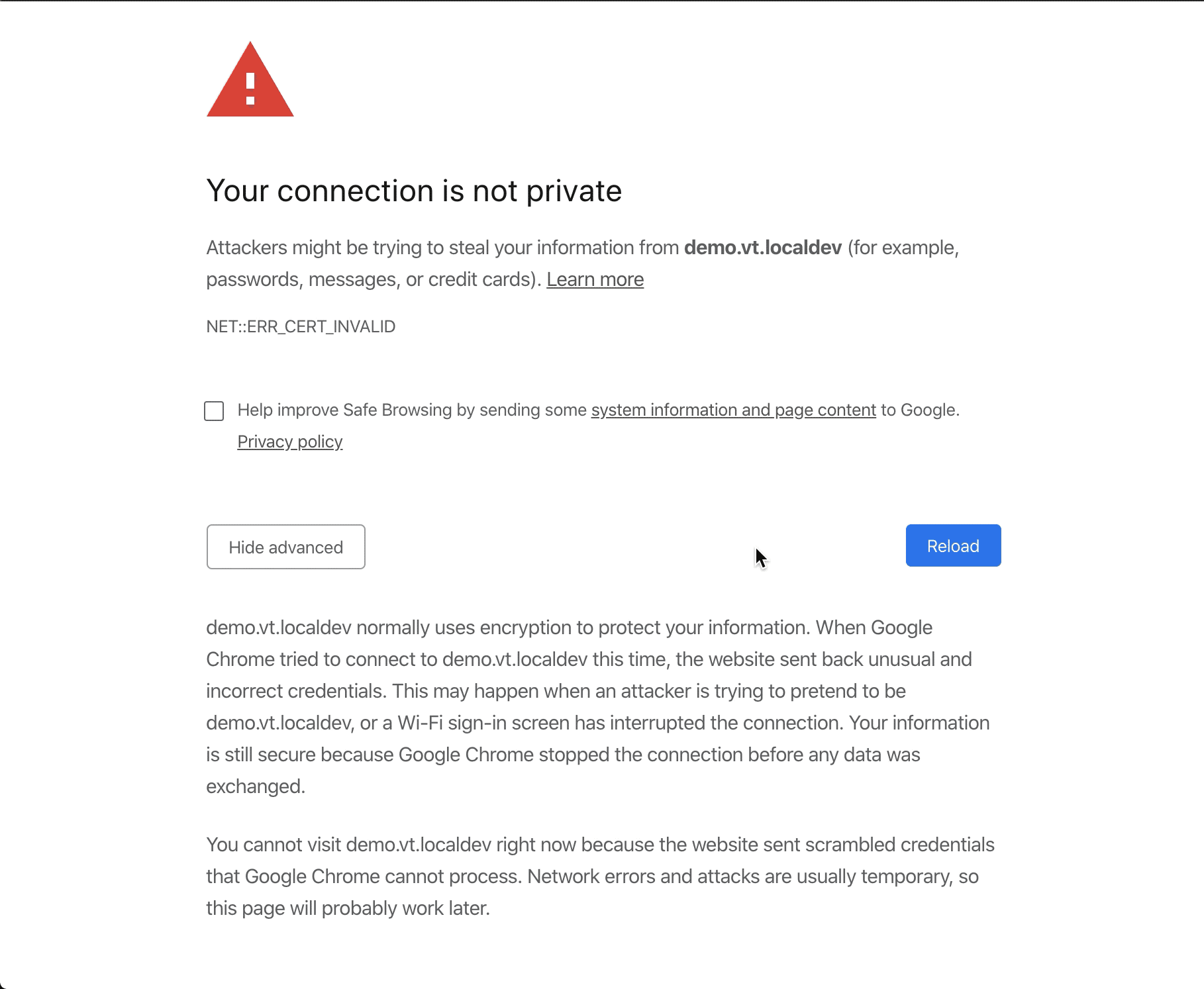Image resolution: width=1204 pixels, height=989 pixels.
Task: Click the "normally uses encryption" paragraph opening line
Action: point(570,628)
